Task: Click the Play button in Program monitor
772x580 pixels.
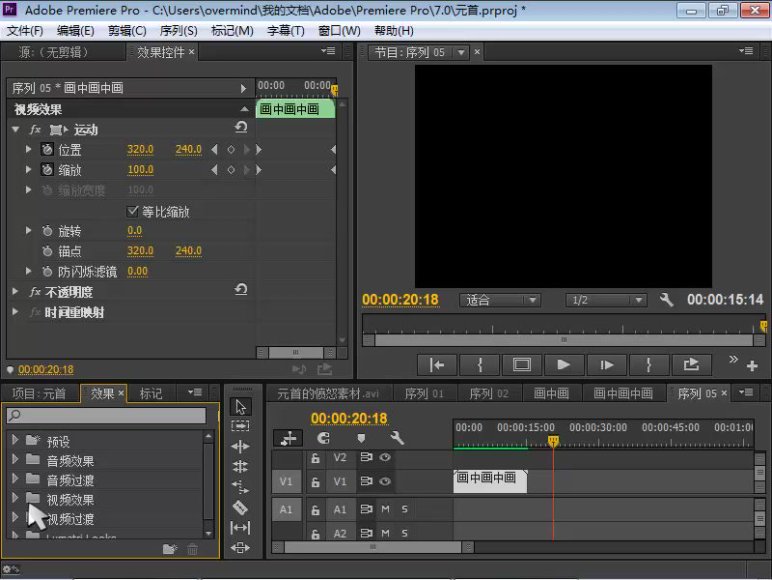Action: click(x=563, y=365)
